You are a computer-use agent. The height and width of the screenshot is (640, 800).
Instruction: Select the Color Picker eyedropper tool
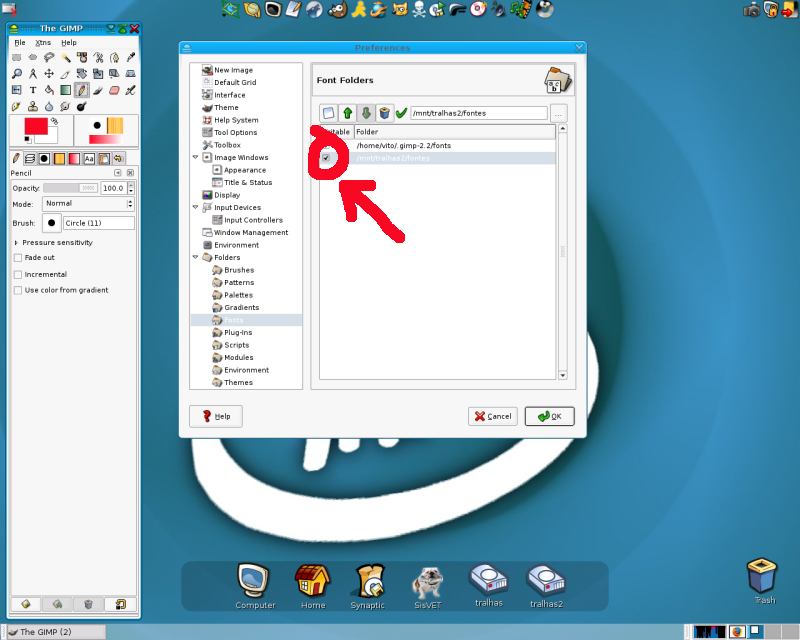[131, 57]
